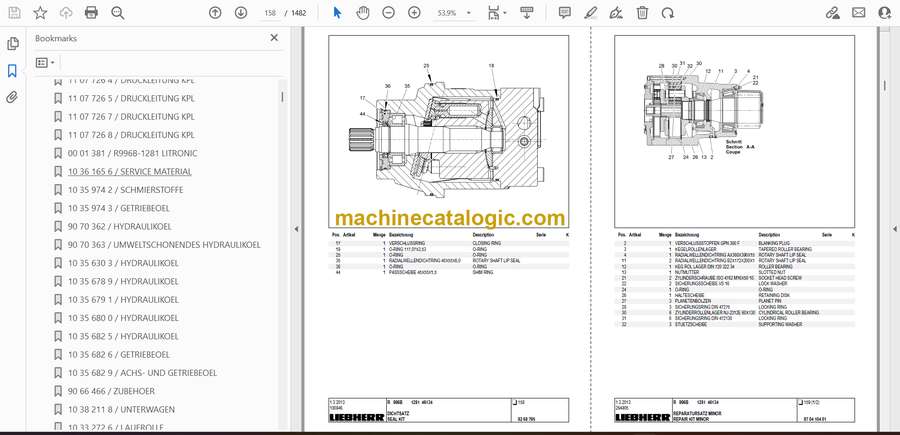900x435 pixels.
Task: Open bookmark 90 70 363 / UMWELTSCHONENDES HYDRAULIKOEL
Action: click(x=164, y=244)
